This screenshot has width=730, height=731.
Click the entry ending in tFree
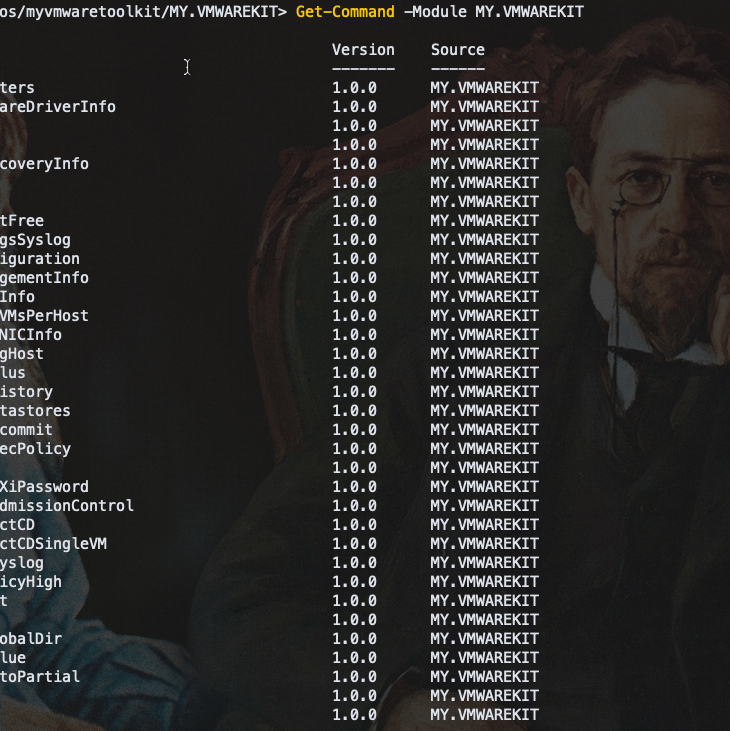[22, 220]
